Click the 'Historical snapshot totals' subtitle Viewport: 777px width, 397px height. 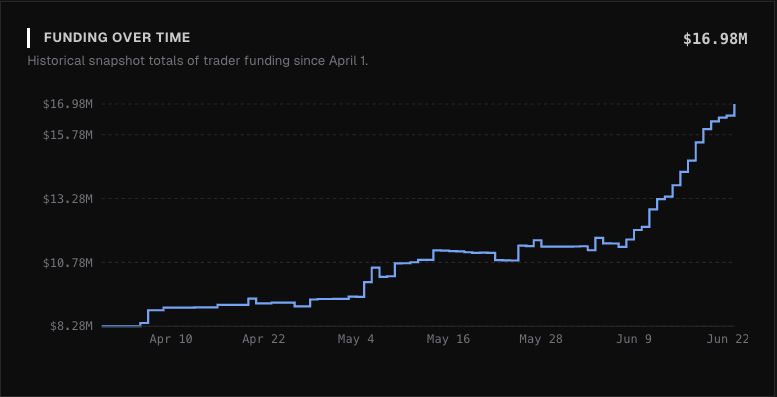pos(198,61)
